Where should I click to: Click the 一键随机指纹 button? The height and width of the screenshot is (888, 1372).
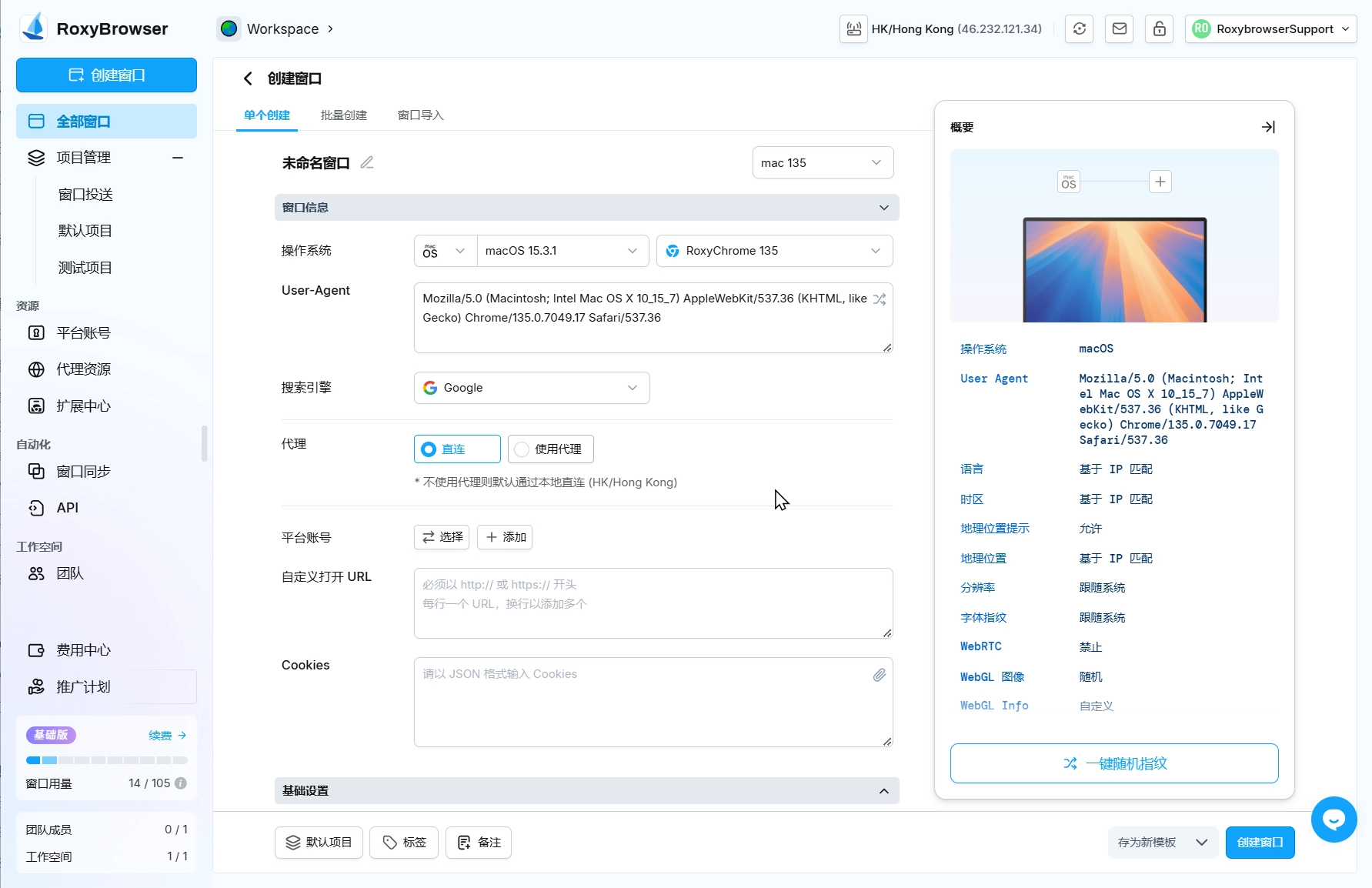[x=1114, y=763]
